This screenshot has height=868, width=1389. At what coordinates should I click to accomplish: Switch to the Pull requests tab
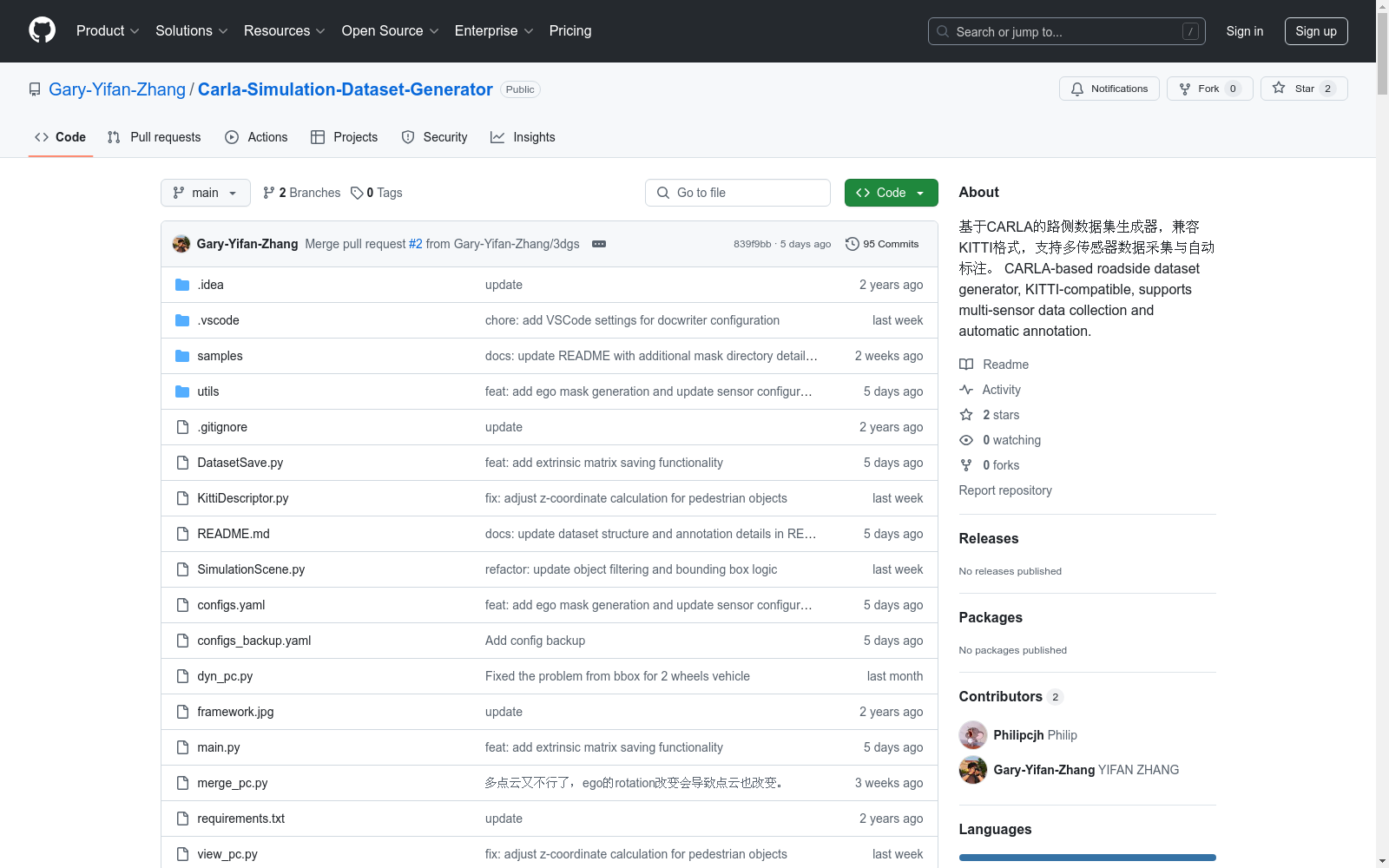tap(154, 137)
